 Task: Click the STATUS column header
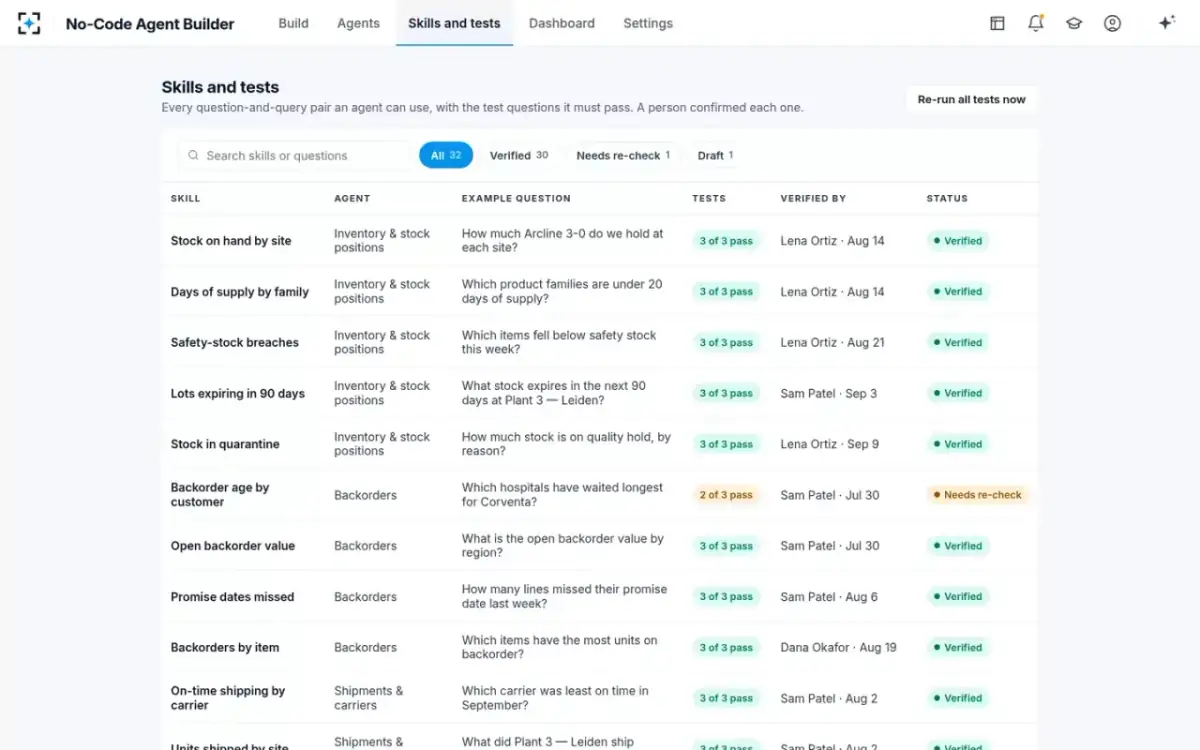[x=947, y=198]
